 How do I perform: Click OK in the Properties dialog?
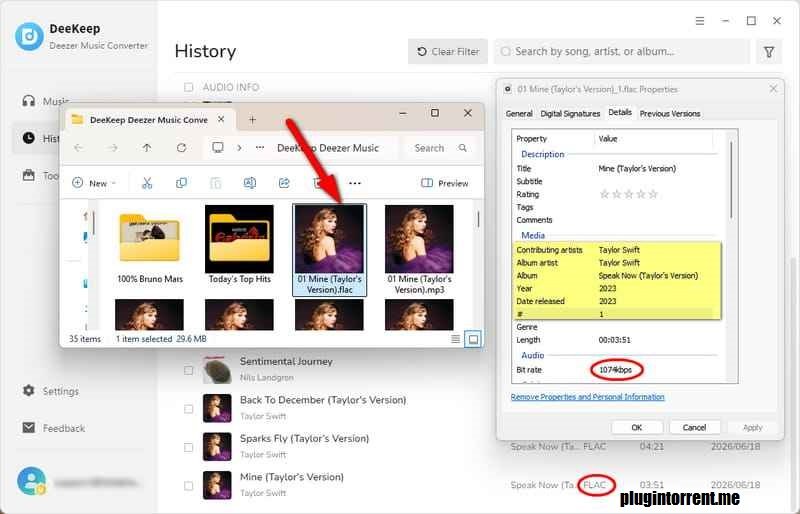637,428
